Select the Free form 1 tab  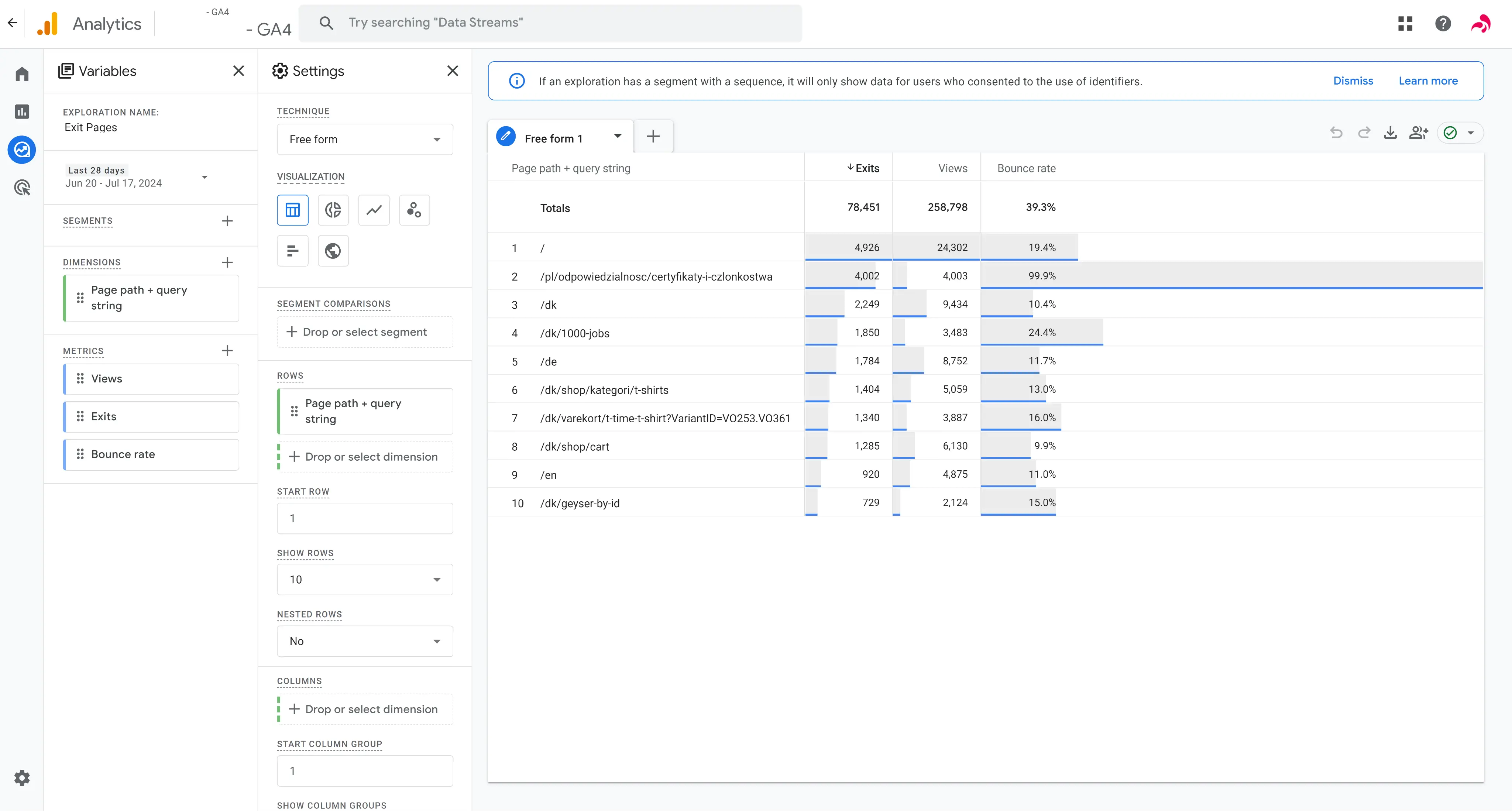pos(553,138)
